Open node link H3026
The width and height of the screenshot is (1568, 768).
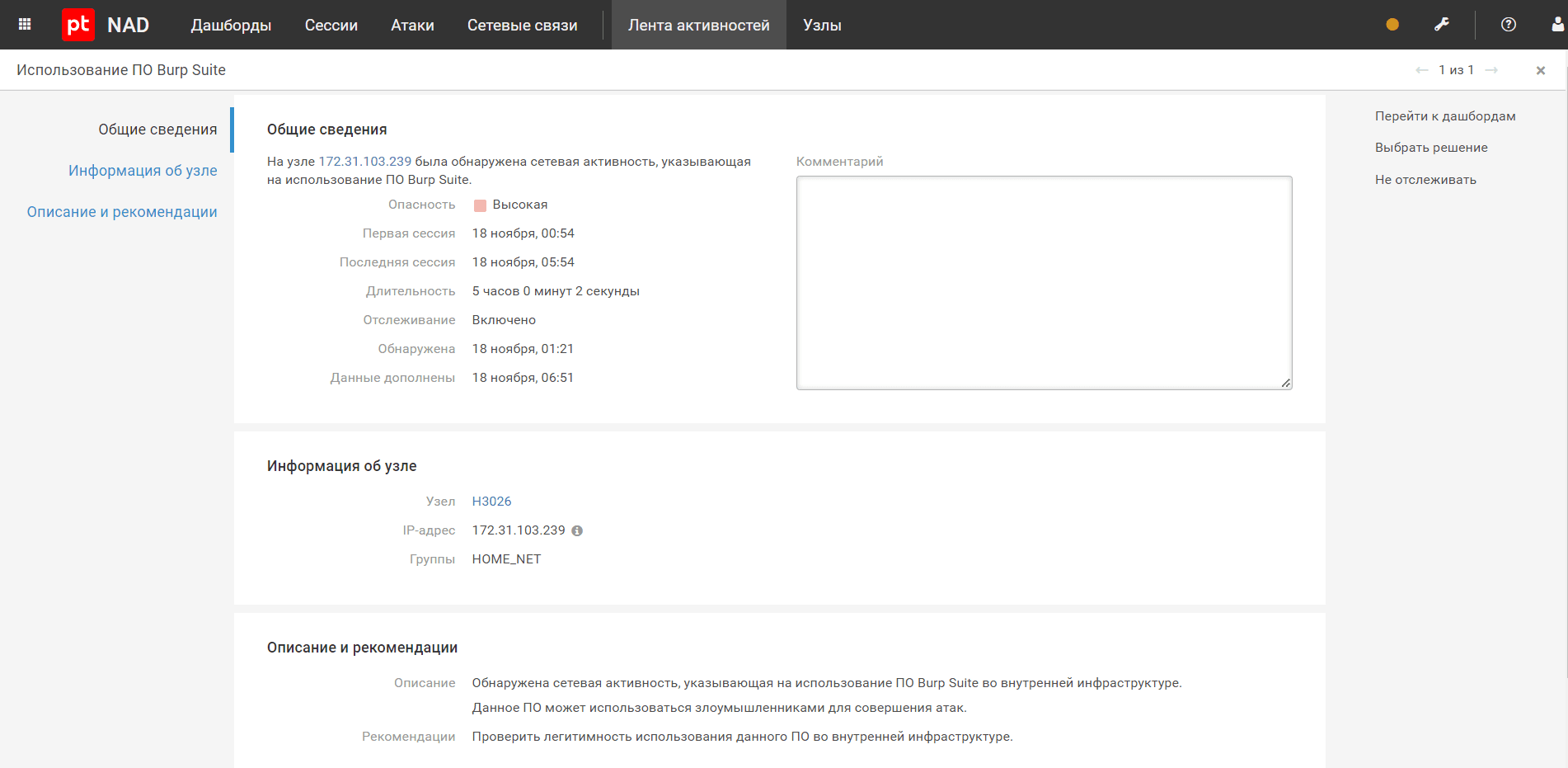pos(491,502)
